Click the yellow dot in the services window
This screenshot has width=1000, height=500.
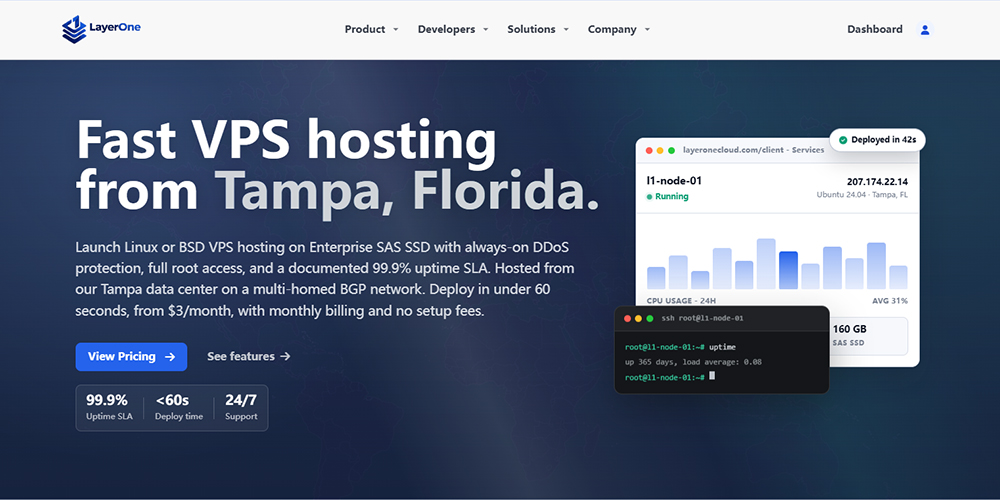coord(660,151)
